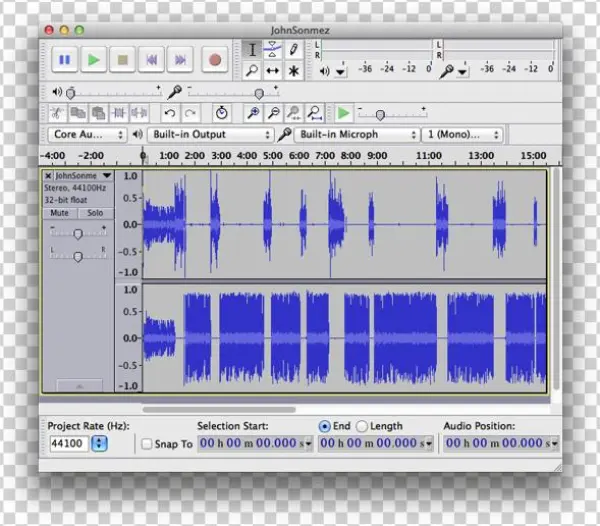Mute the JohnSonme track
The width and height of the screenshot is (600, 526).
coord(60,213)
